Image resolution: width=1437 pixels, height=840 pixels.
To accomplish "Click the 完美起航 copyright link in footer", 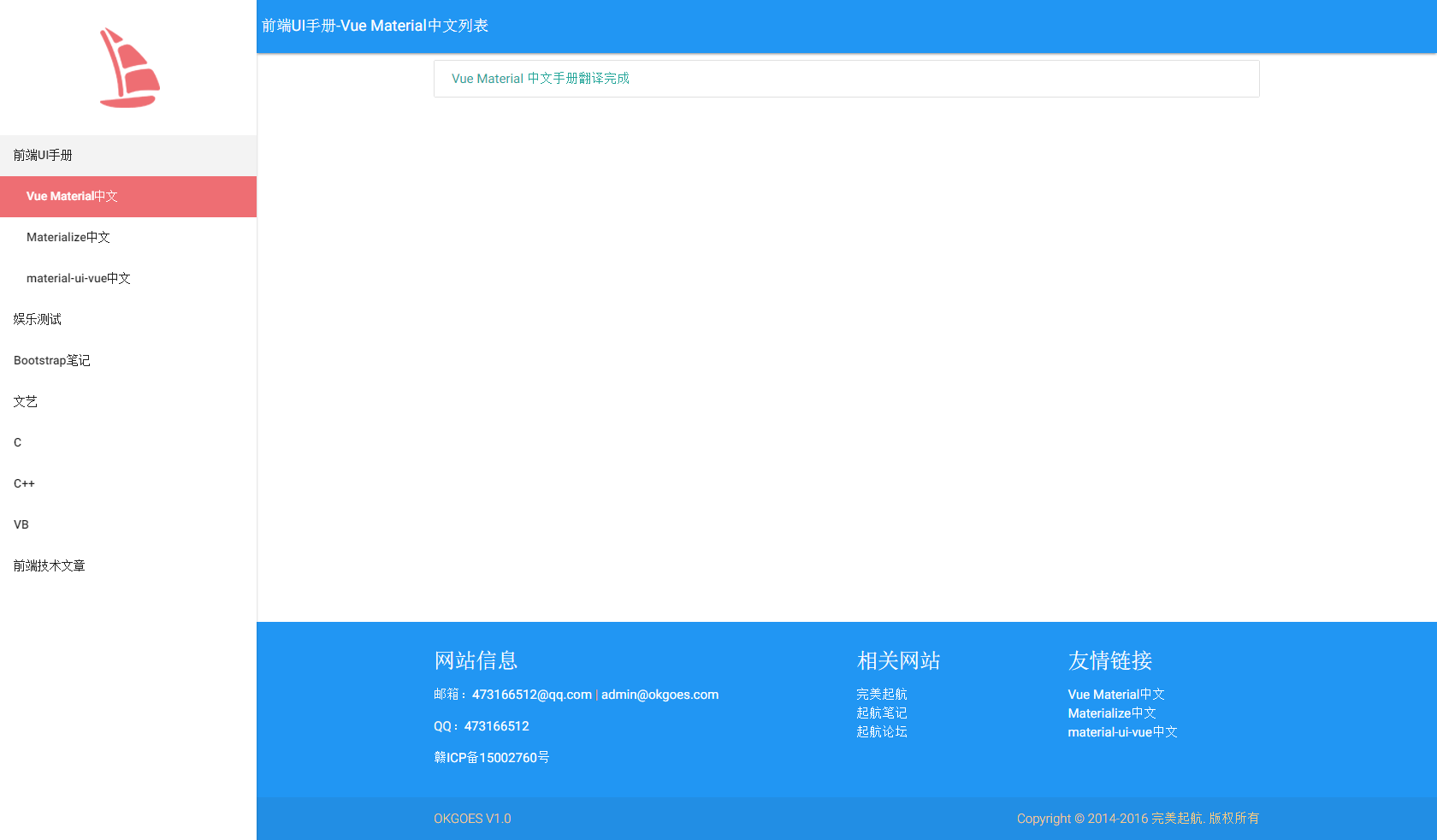I will tap(1176, 819).
